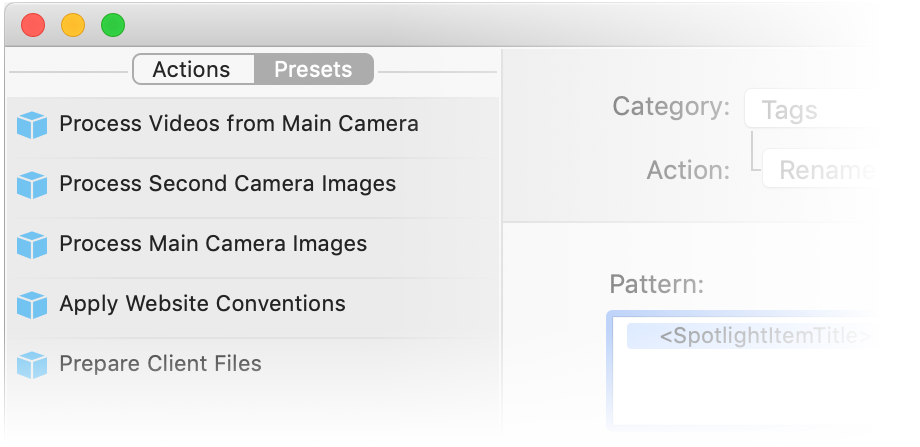The height and width of the screenshot is (447, 920).
Task: Click the cube icon next to Apply Website Conventions
Action: [32, 305]
